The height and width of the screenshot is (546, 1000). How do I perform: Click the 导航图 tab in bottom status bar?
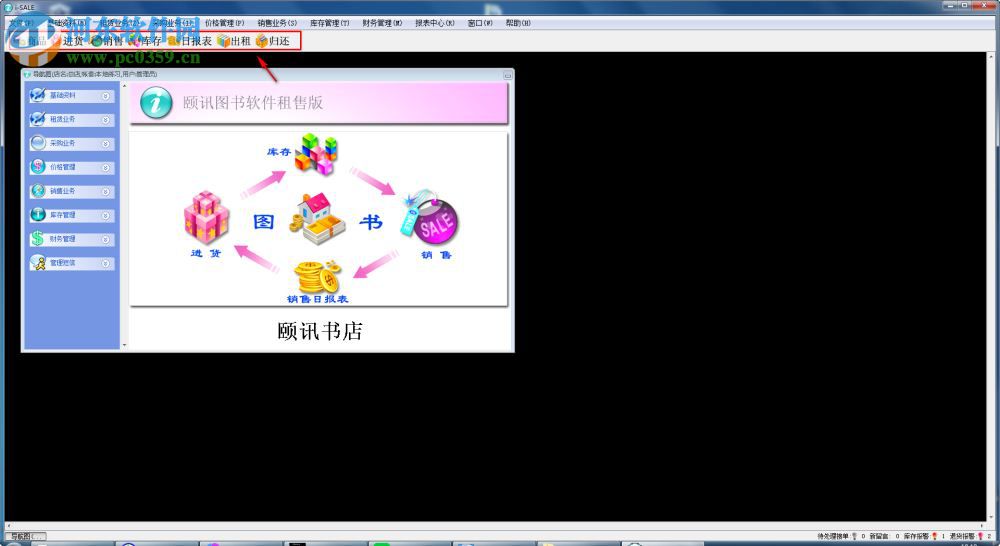[x=26, y=536]
